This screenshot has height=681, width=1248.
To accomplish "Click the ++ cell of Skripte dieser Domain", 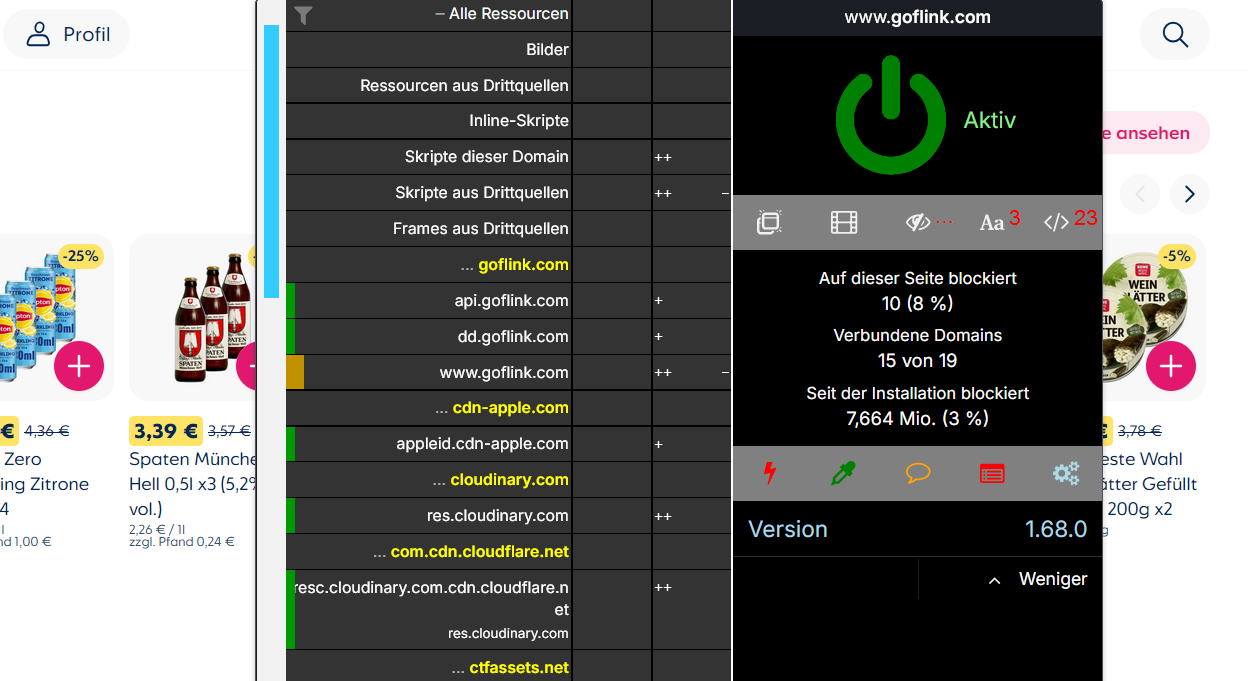I will [x=691, y=157].
